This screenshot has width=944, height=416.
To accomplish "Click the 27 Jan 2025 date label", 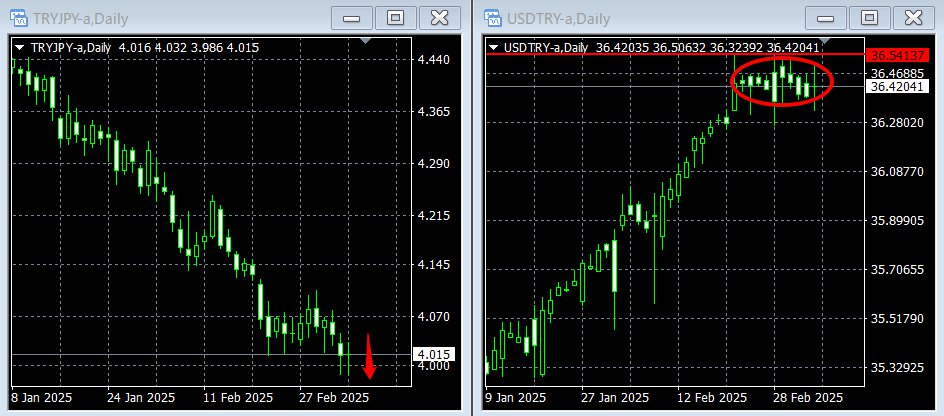I will (x=616, y=397).
